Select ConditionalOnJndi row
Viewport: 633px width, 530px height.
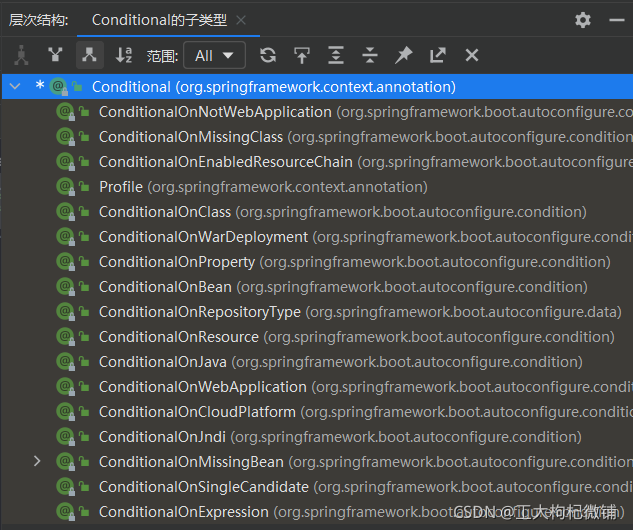317,437
